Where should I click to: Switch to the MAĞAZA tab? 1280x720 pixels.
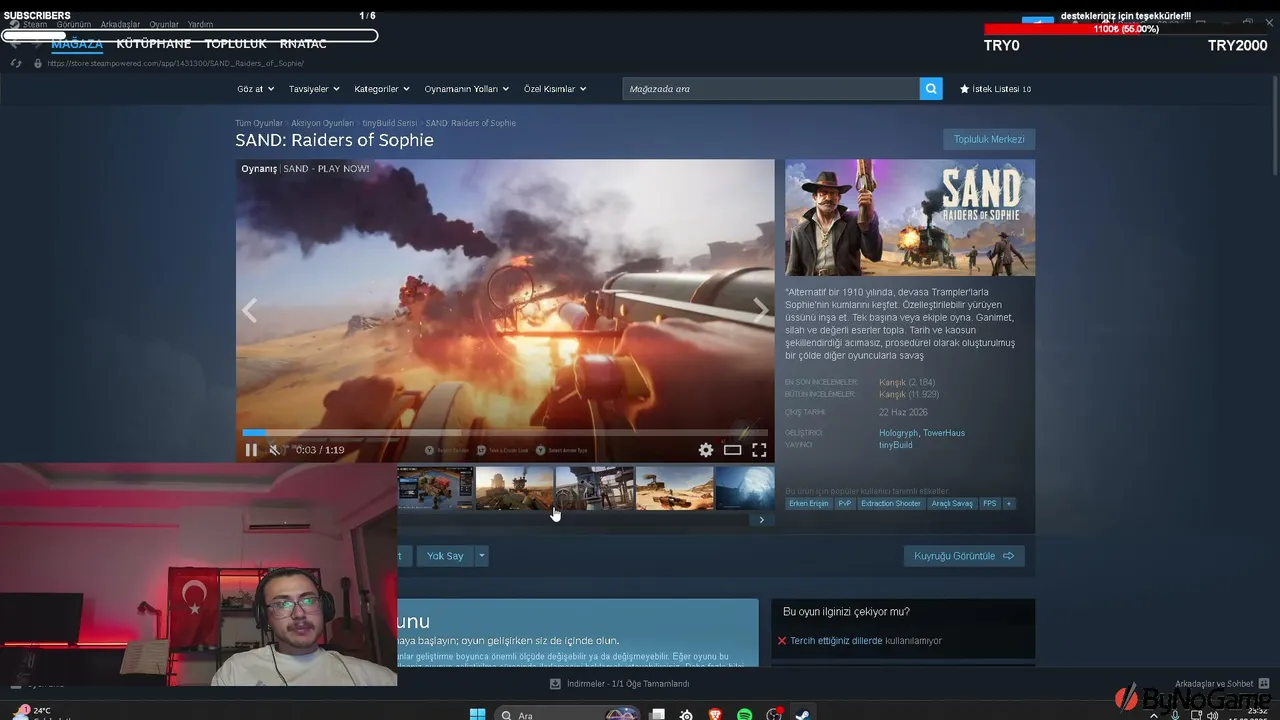77,44
